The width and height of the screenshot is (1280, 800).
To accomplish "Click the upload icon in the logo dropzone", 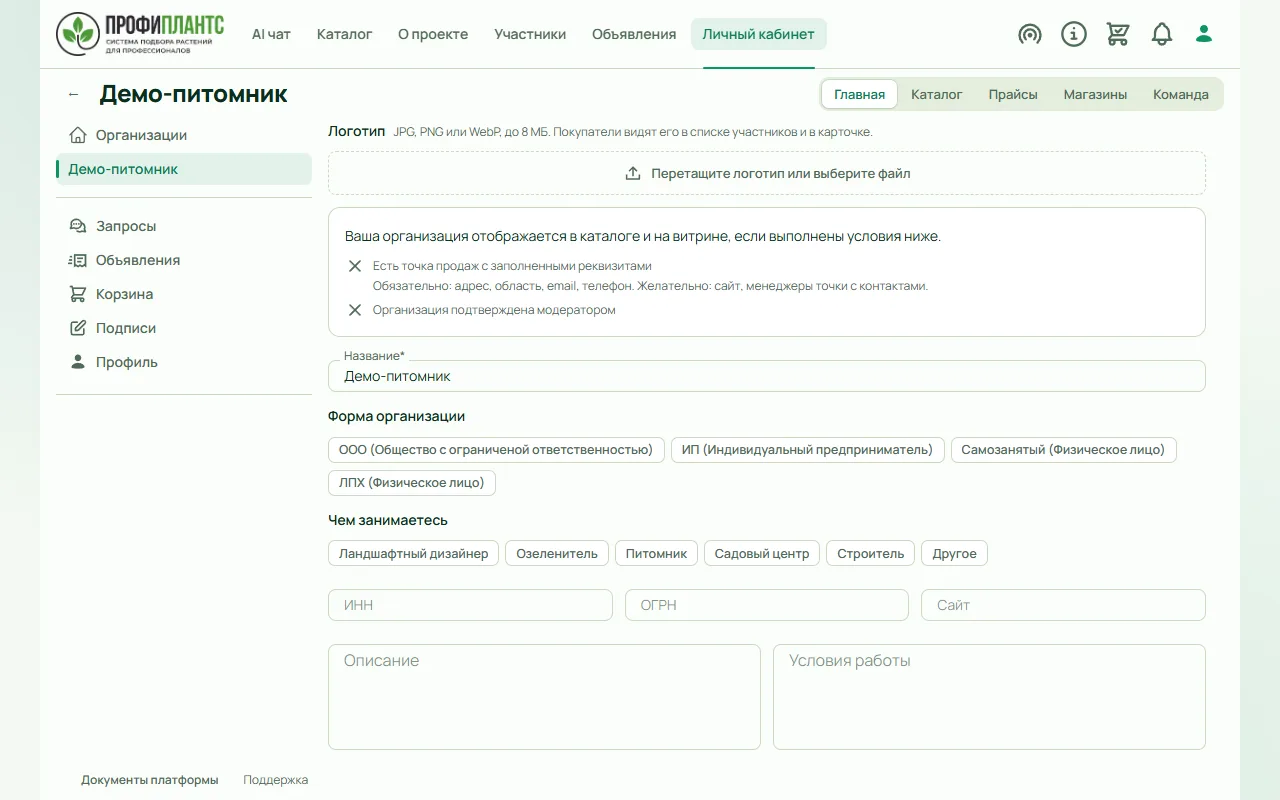I will (x=633, y=173).
